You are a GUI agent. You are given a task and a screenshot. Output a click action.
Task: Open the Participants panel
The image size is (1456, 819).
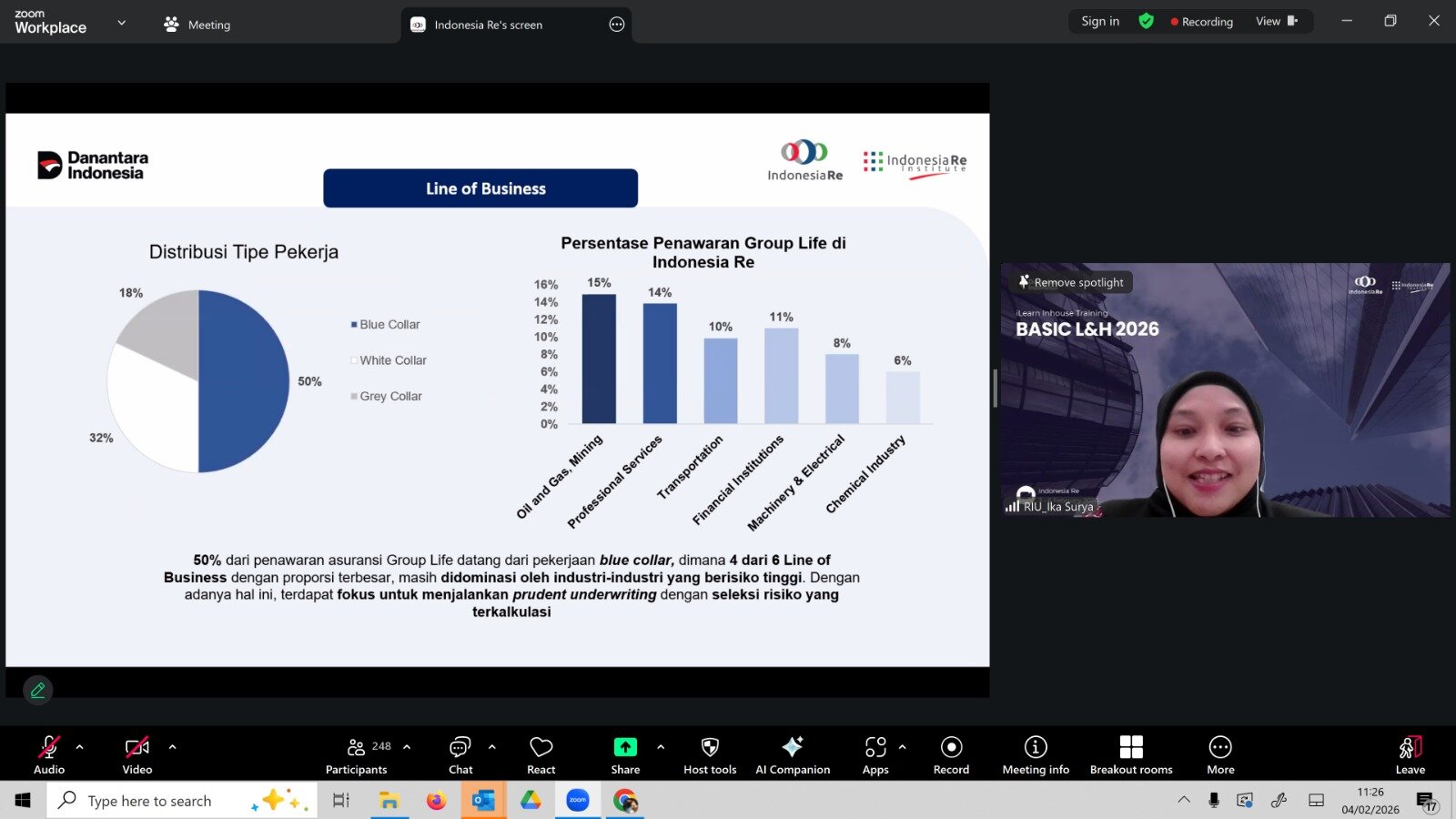pos(357,755)
